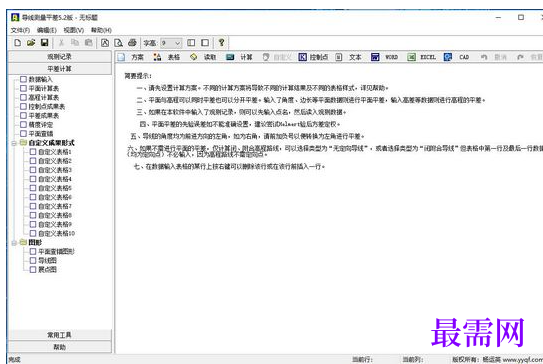Open 控制点 control points tool
Image resolution: width=543 pixels, height=364 pixels.
[x=313, y=57]
